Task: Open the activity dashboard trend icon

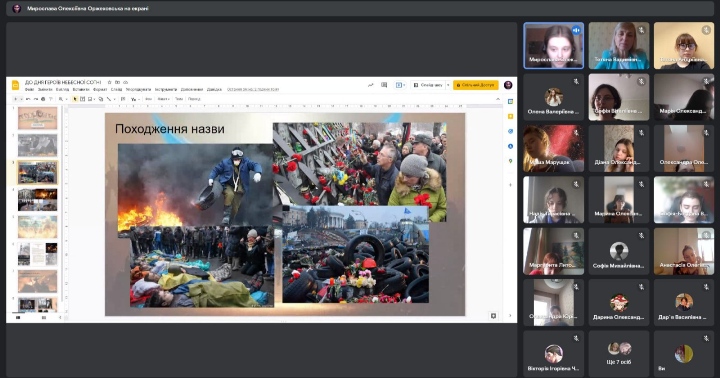Action: tap(371, 85)
